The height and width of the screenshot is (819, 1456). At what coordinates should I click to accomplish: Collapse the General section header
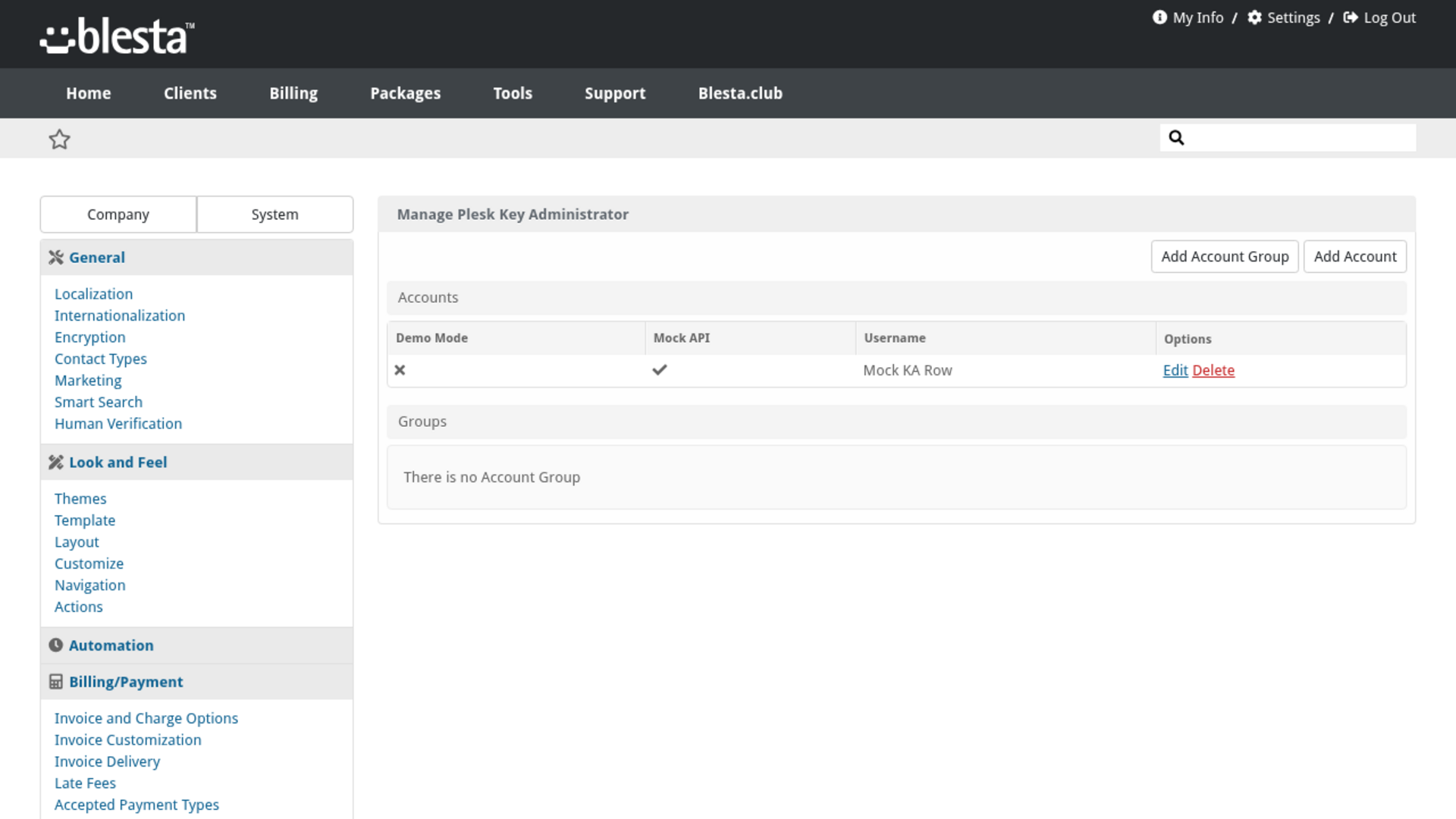click(x=196, y=257)
